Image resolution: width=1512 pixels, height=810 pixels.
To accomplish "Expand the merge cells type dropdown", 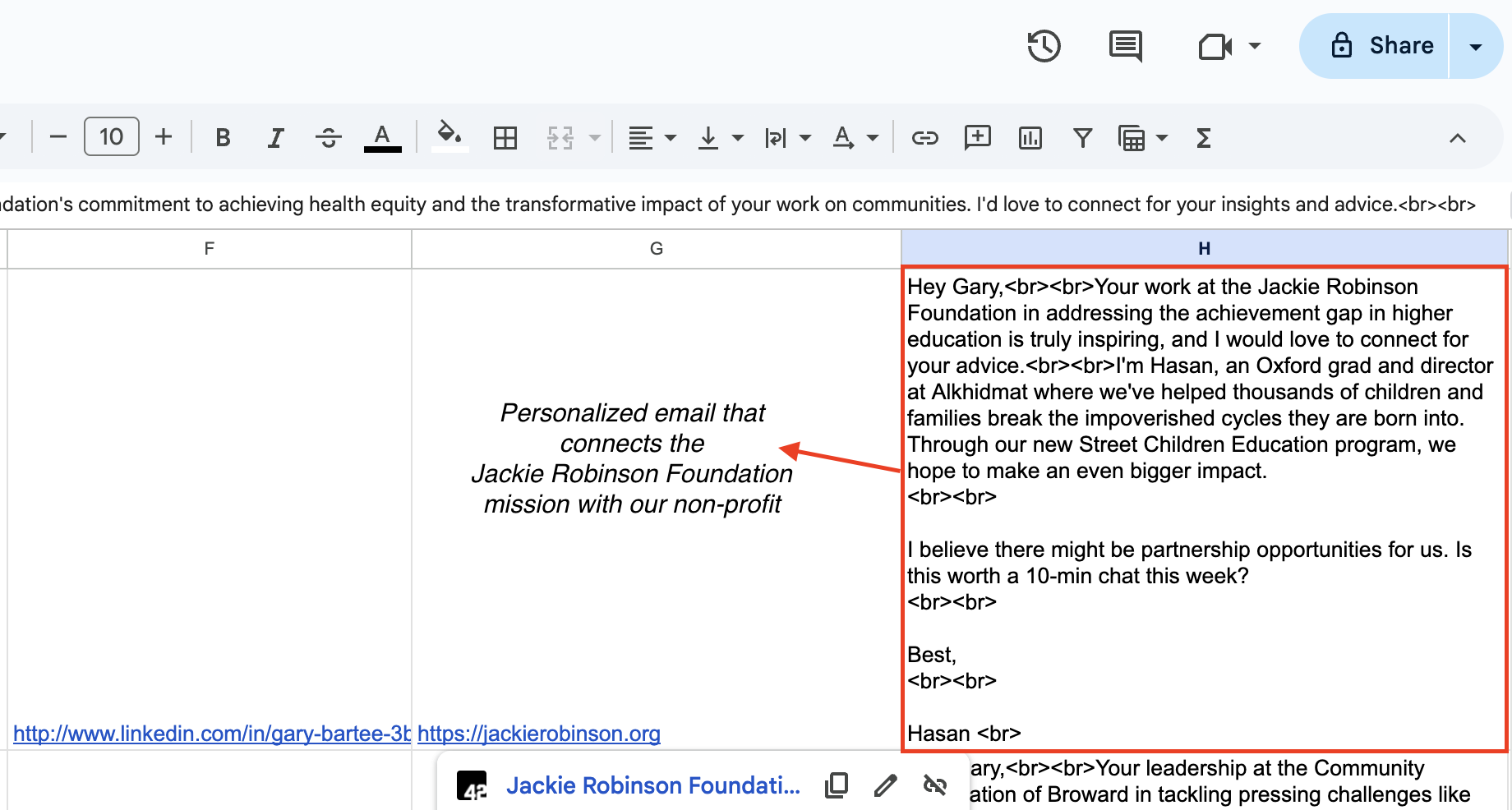I will point(595,138).
